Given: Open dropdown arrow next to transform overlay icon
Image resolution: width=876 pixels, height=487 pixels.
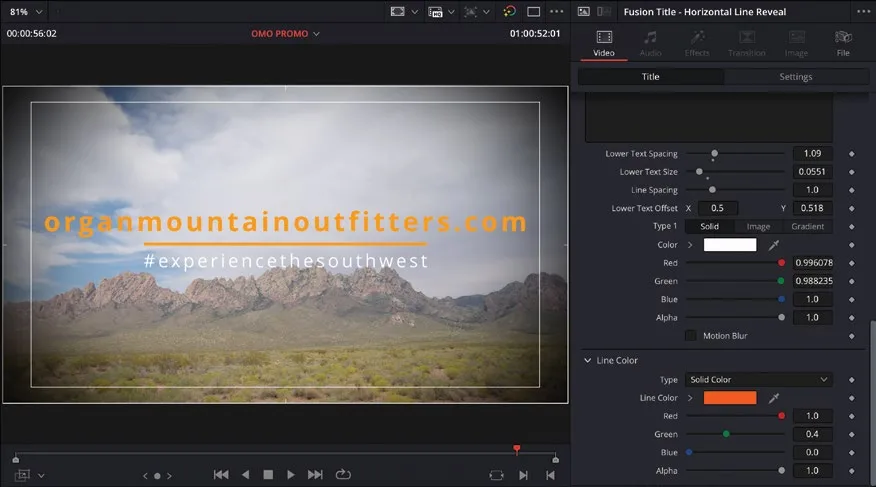Looking at the screenshot, I should click(x=486, y=12).
